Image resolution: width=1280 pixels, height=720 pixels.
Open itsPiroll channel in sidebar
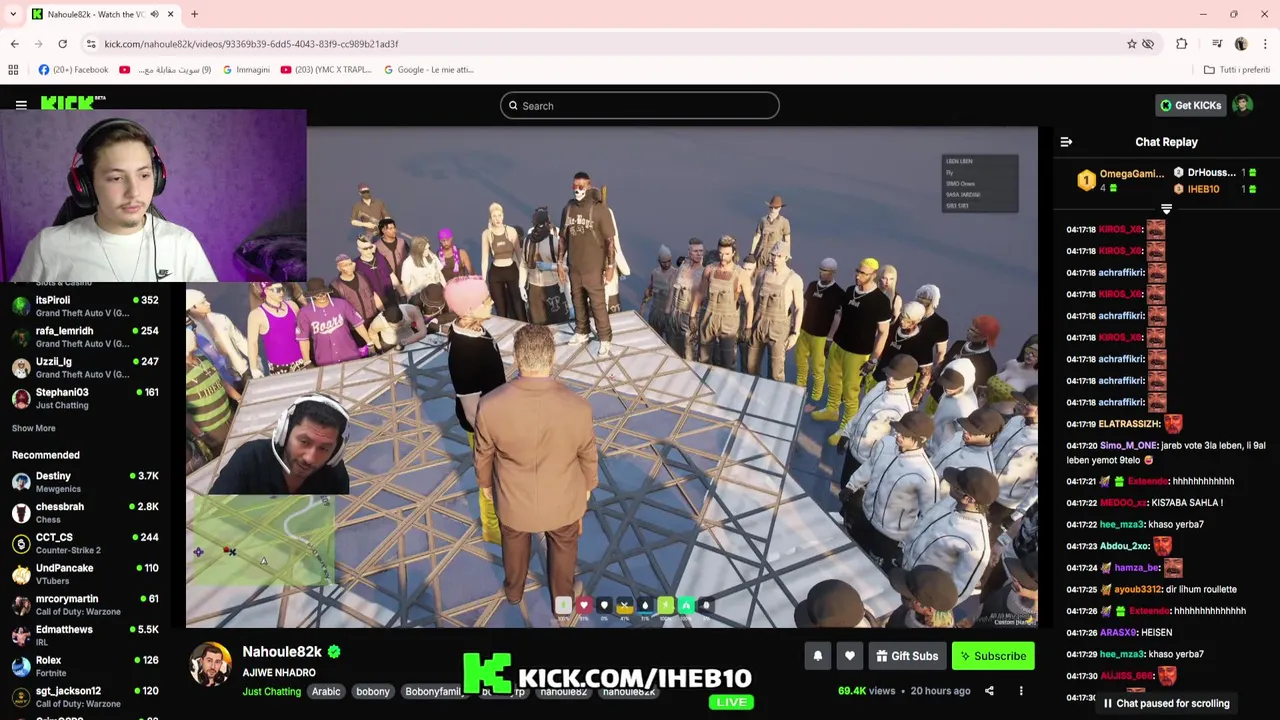point(85,306)
